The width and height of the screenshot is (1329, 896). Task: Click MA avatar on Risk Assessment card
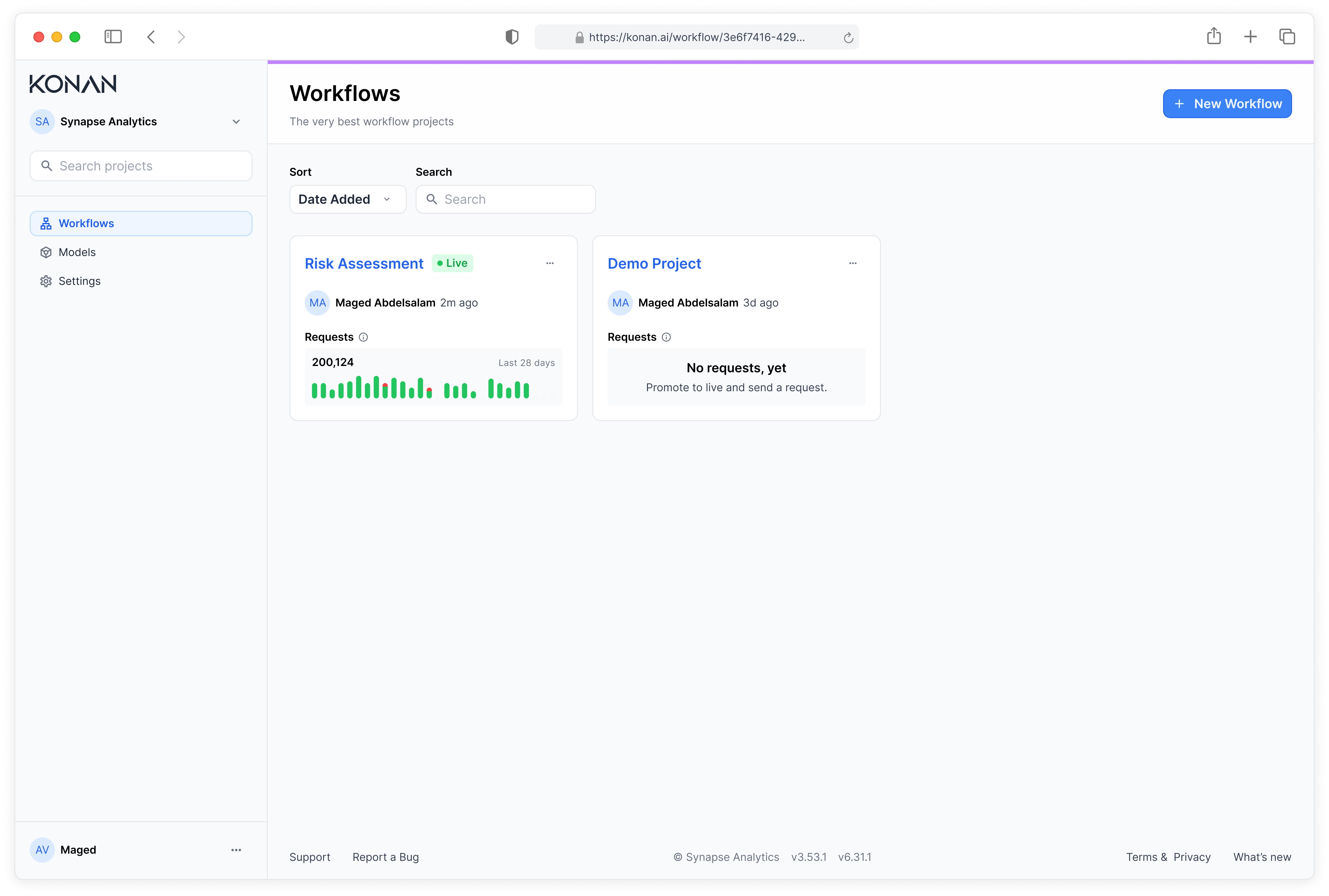[x=317, y=303]
